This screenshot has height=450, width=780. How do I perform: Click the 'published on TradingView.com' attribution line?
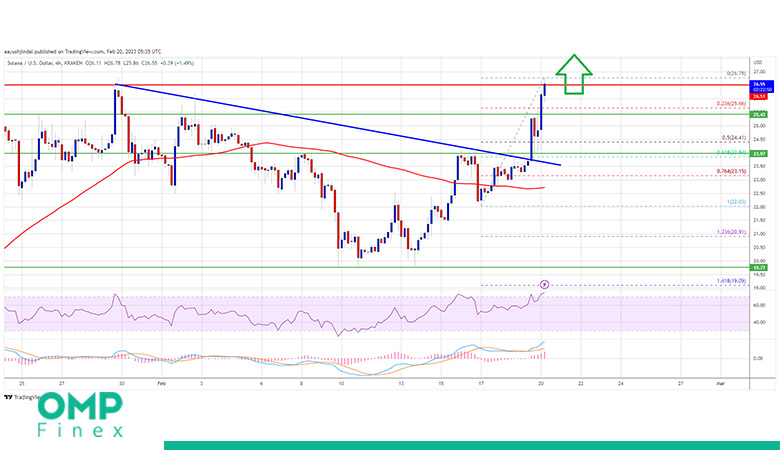(83, 51)
